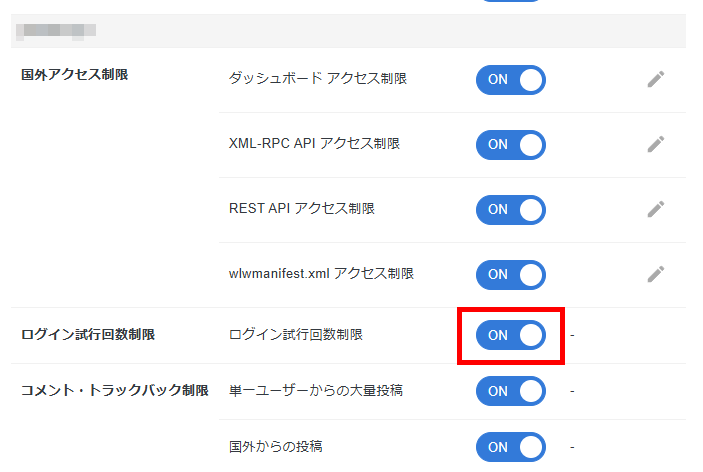Viewport: 703px width, 472px height.
Task: Click the ダッシュボード アクセス制限 row label
Action: (x=317, y=79)
